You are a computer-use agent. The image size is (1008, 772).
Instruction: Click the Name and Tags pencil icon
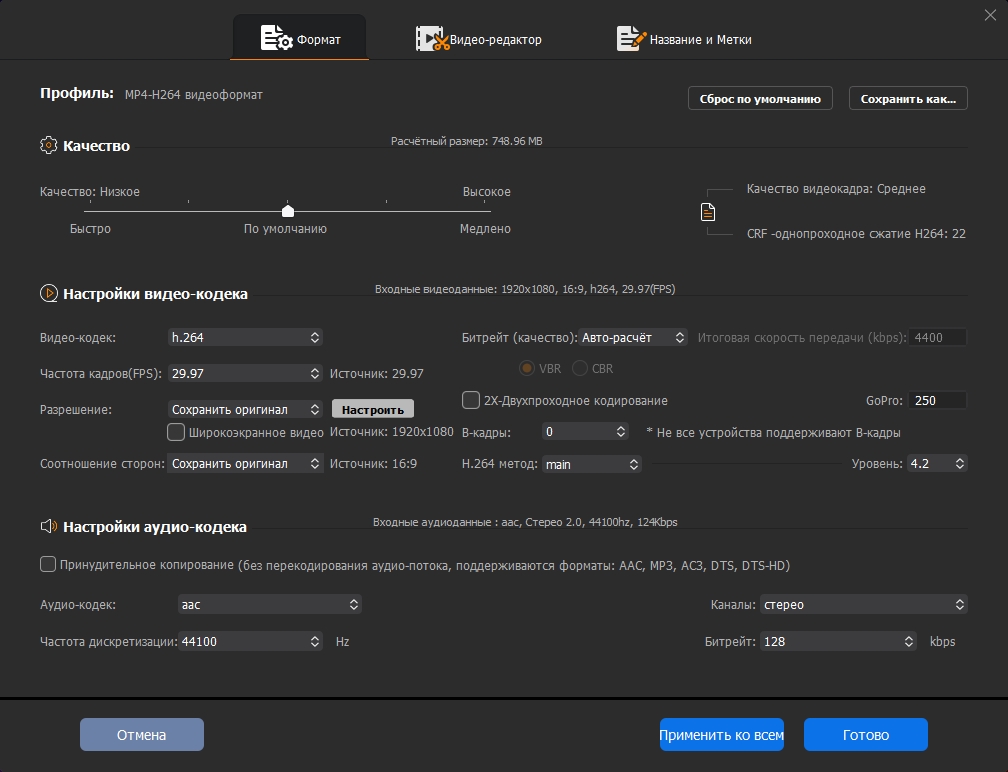pos(631,39)
